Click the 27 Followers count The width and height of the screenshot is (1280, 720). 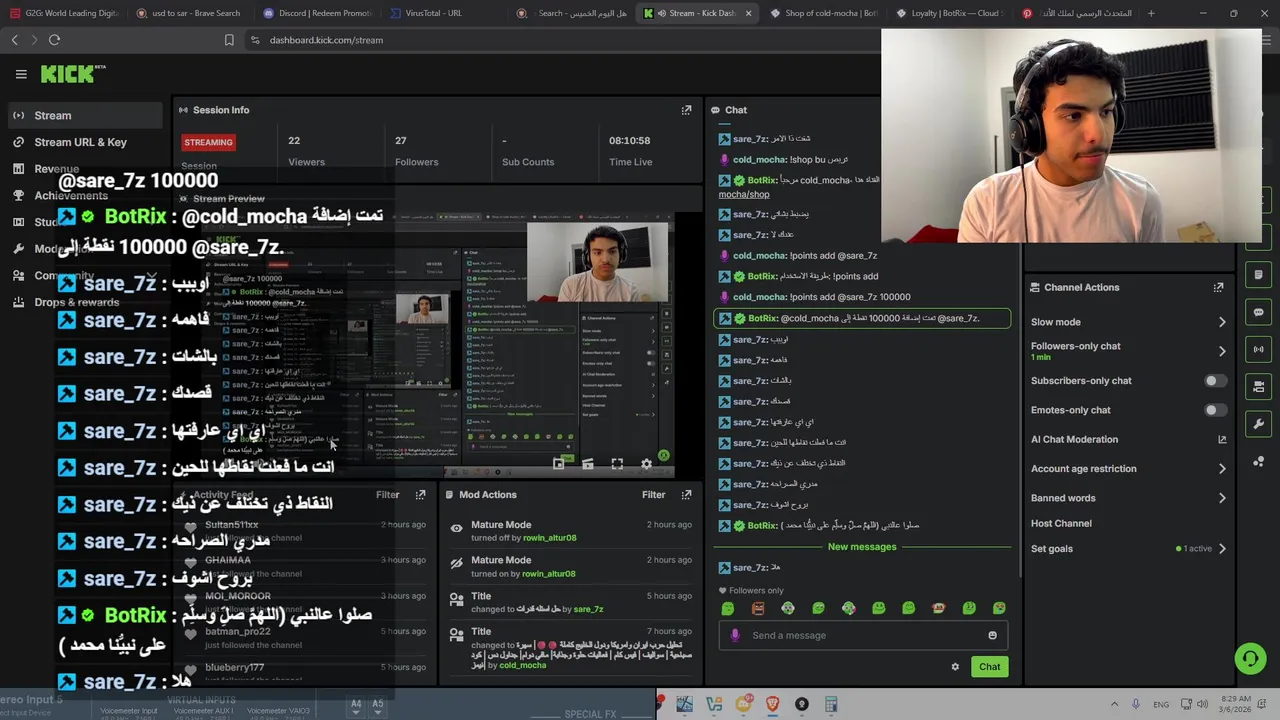[400, 141]
